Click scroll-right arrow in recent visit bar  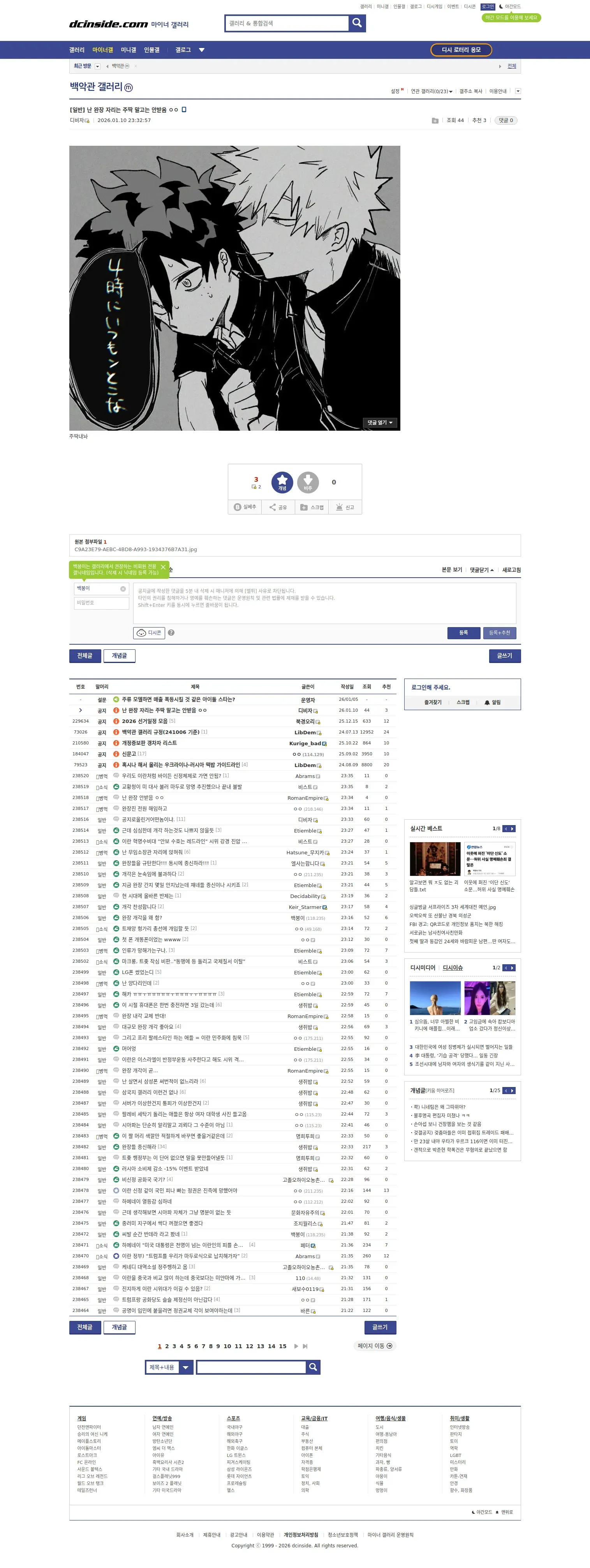coord(500,66)
